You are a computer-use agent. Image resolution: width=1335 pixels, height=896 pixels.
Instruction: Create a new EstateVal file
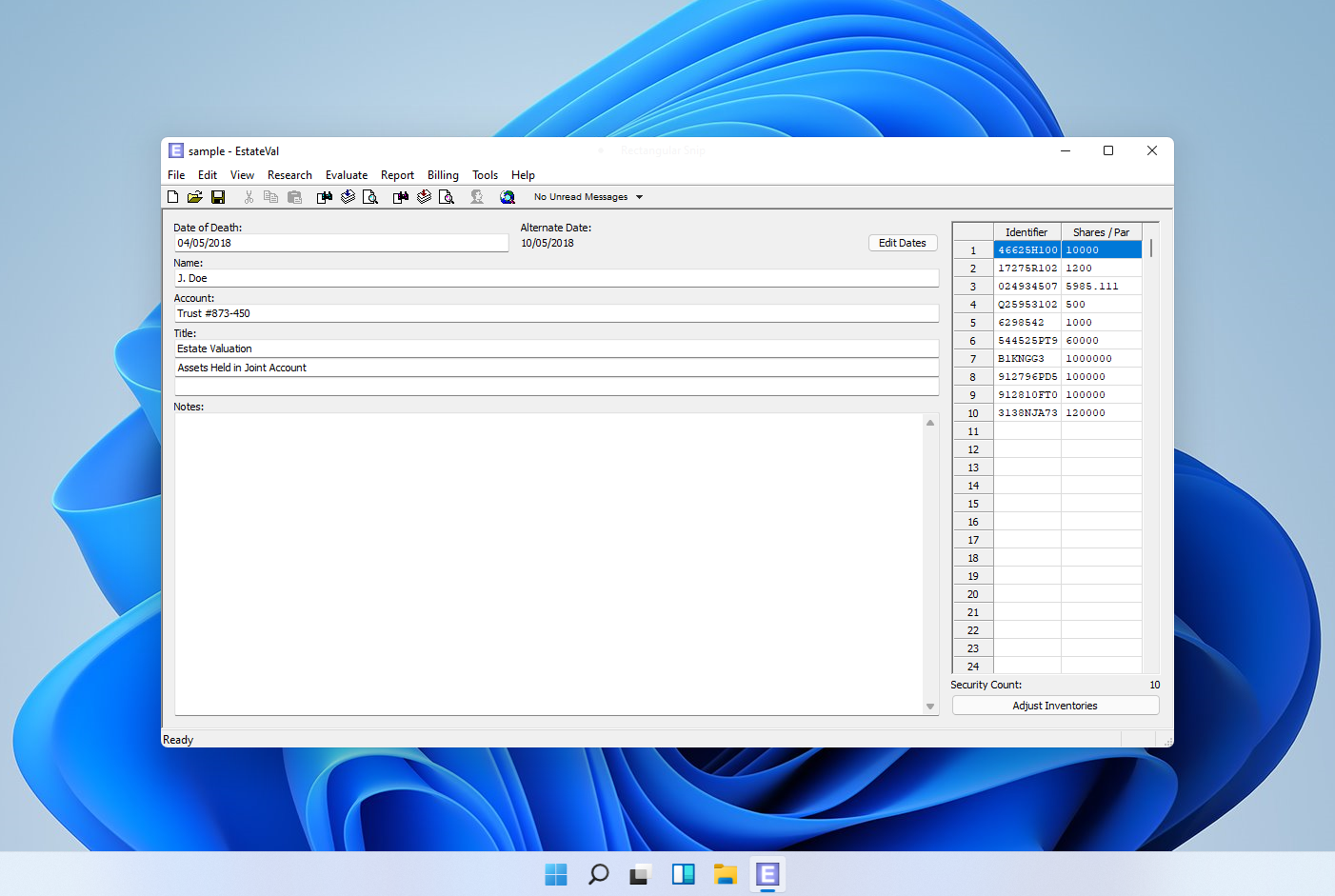(172, 196)
